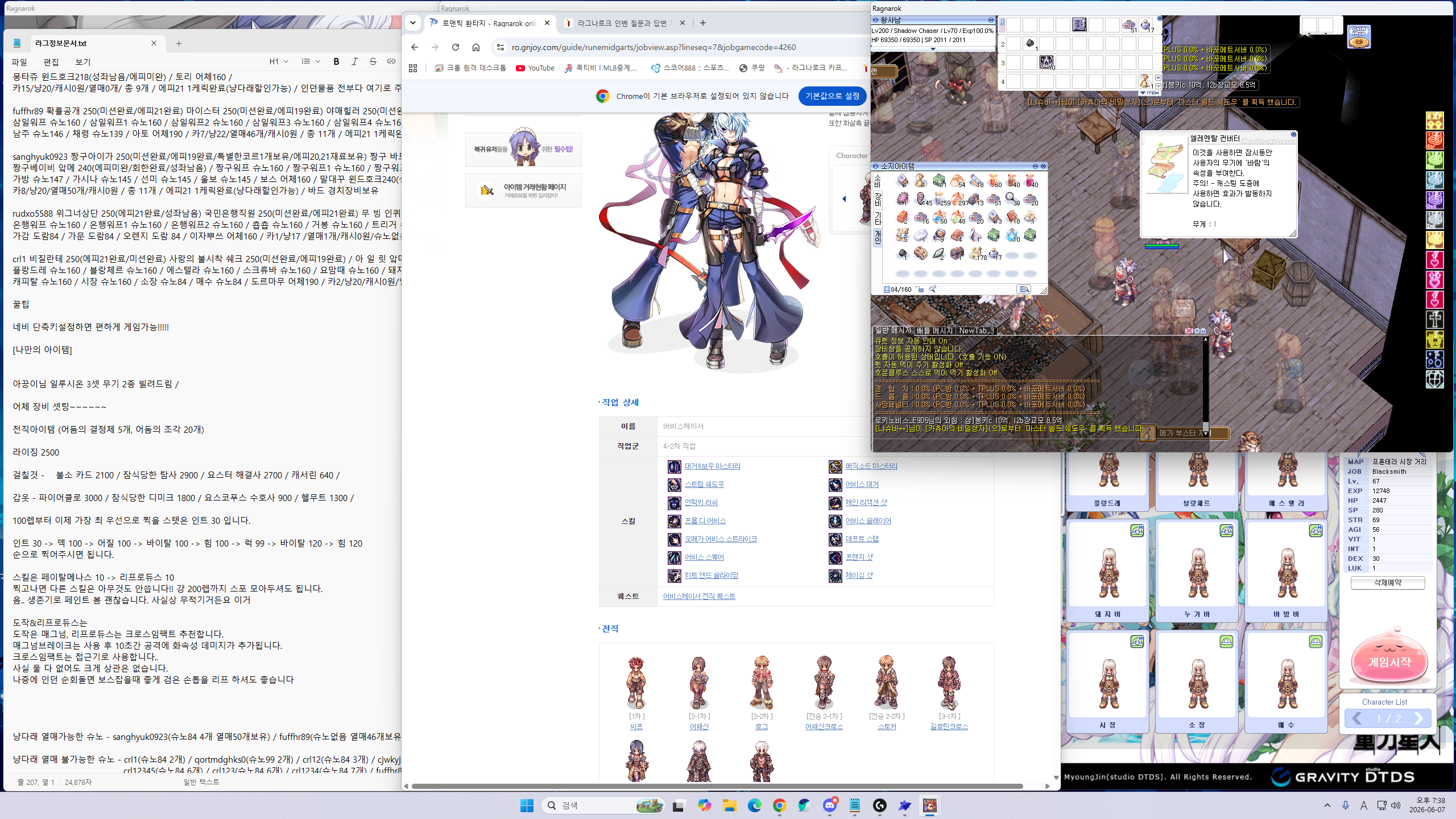This screenshot has width=1456, height=819.
Task: Collapse the ITEM hotkey bar expander
Action: click(x=1149, y=93)
